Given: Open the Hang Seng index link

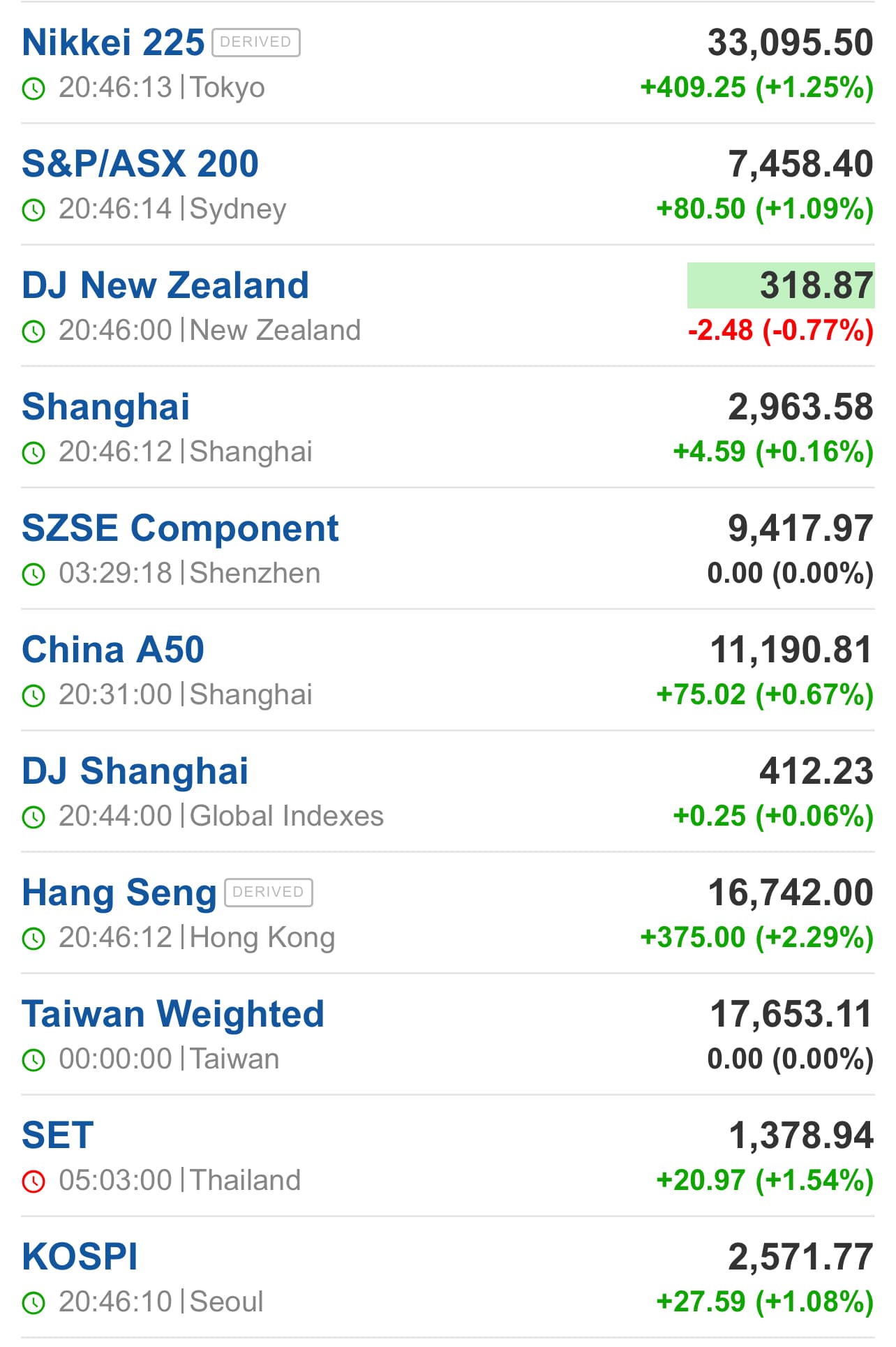Looking at the screenshot, I should [x=119, y=893].
